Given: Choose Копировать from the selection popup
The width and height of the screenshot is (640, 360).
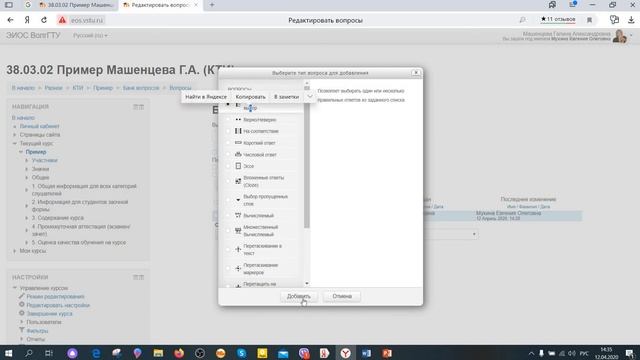Looking at the screenshot, I should [251, 97].
